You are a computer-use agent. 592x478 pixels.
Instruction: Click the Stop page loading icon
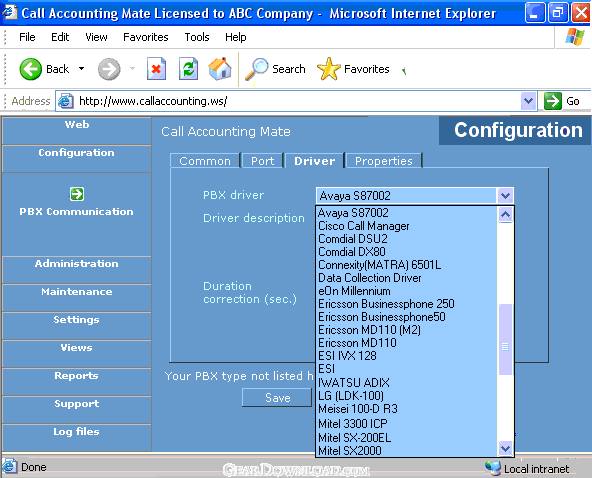tap(156, 69)
